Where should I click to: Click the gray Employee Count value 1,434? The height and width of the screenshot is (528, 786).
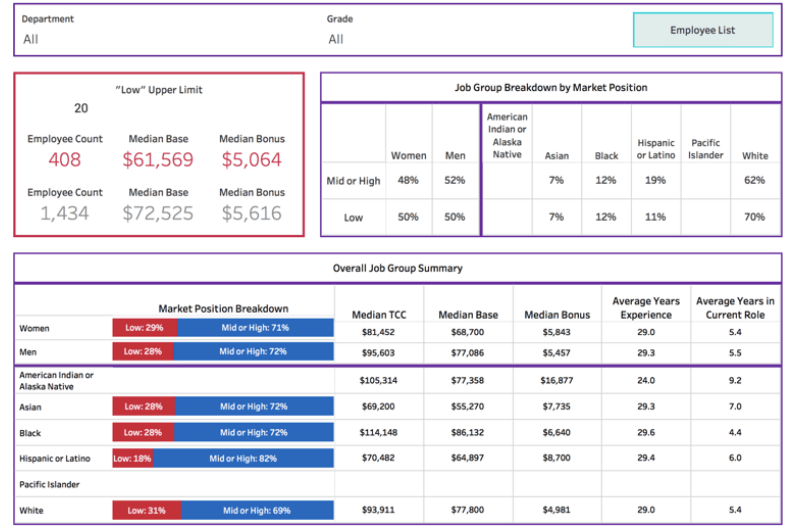coord(65,213)
